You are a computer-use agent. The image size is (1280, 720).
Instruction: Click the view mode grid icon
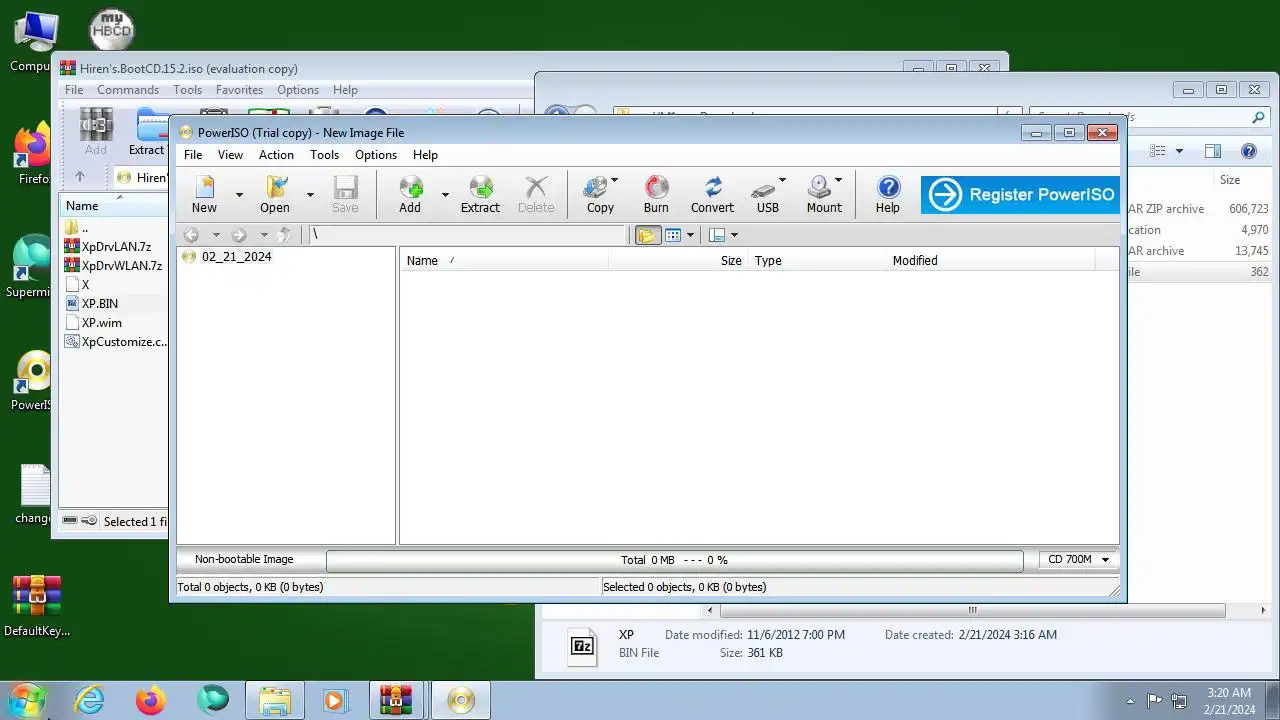673,235
